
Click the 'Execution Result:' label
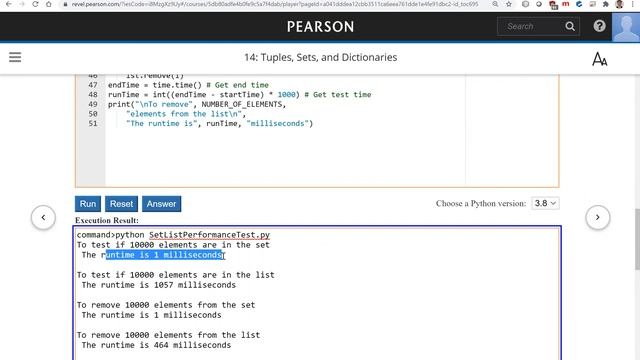coord(107,220)
